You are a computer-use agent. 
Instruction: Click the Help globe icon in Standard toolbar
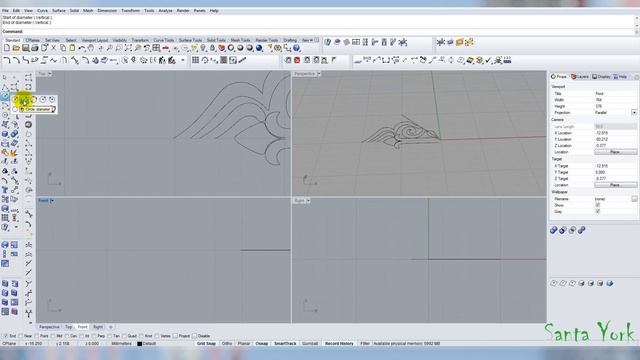pos(296,48)
